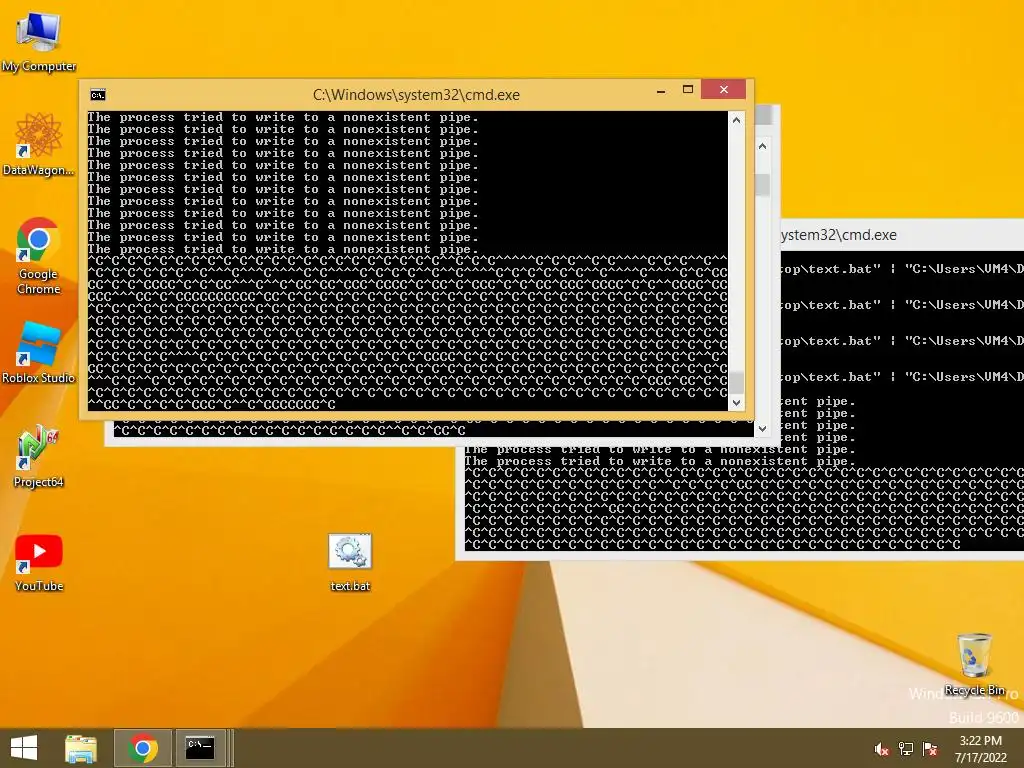
Task: Click the muted volume tray icon
Action: click(882, 749)
